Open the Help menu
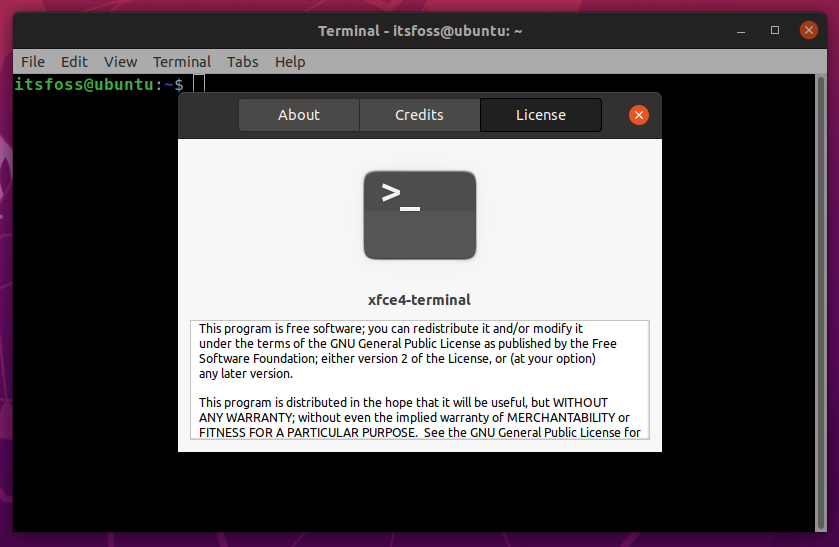This screenshot has height=547, width=839. click(290, 62)
